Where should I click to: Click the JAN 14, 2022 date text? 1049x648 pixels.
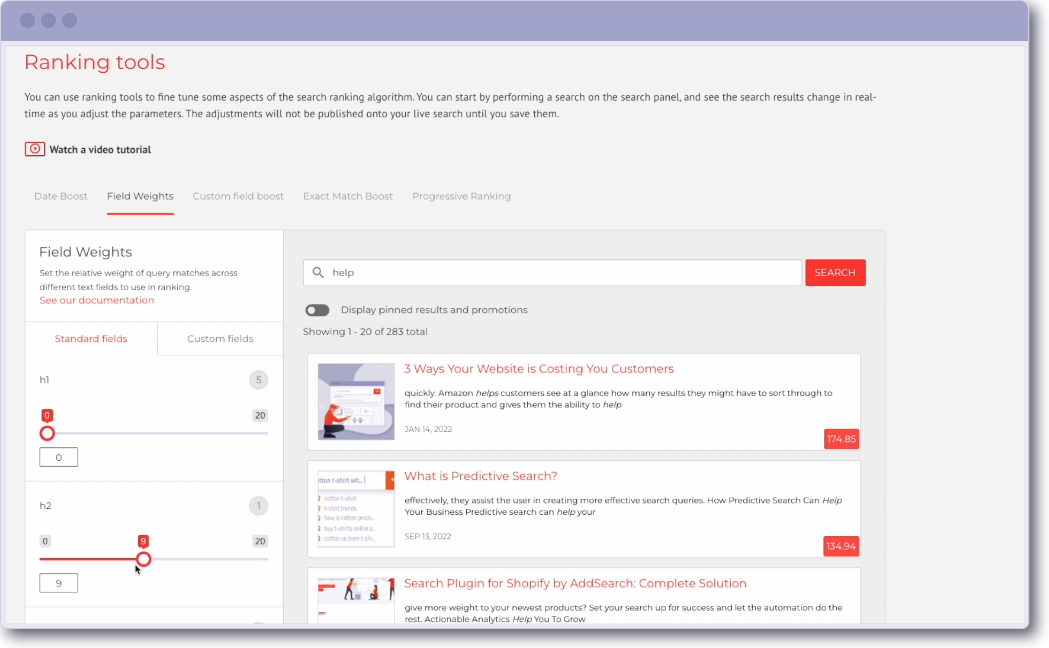(x=428, y=429)
